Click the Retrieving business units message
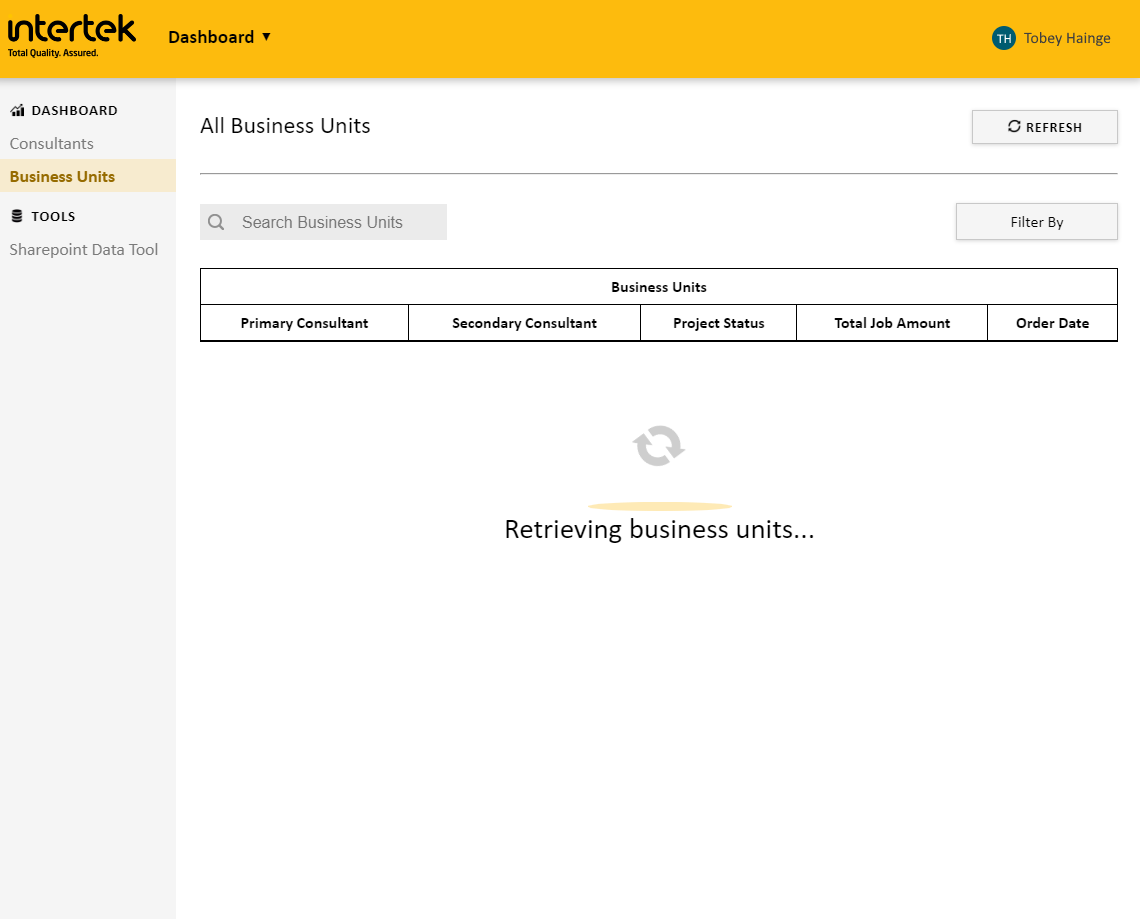This screenshot has height=919, width=1140. coord(659,529)
